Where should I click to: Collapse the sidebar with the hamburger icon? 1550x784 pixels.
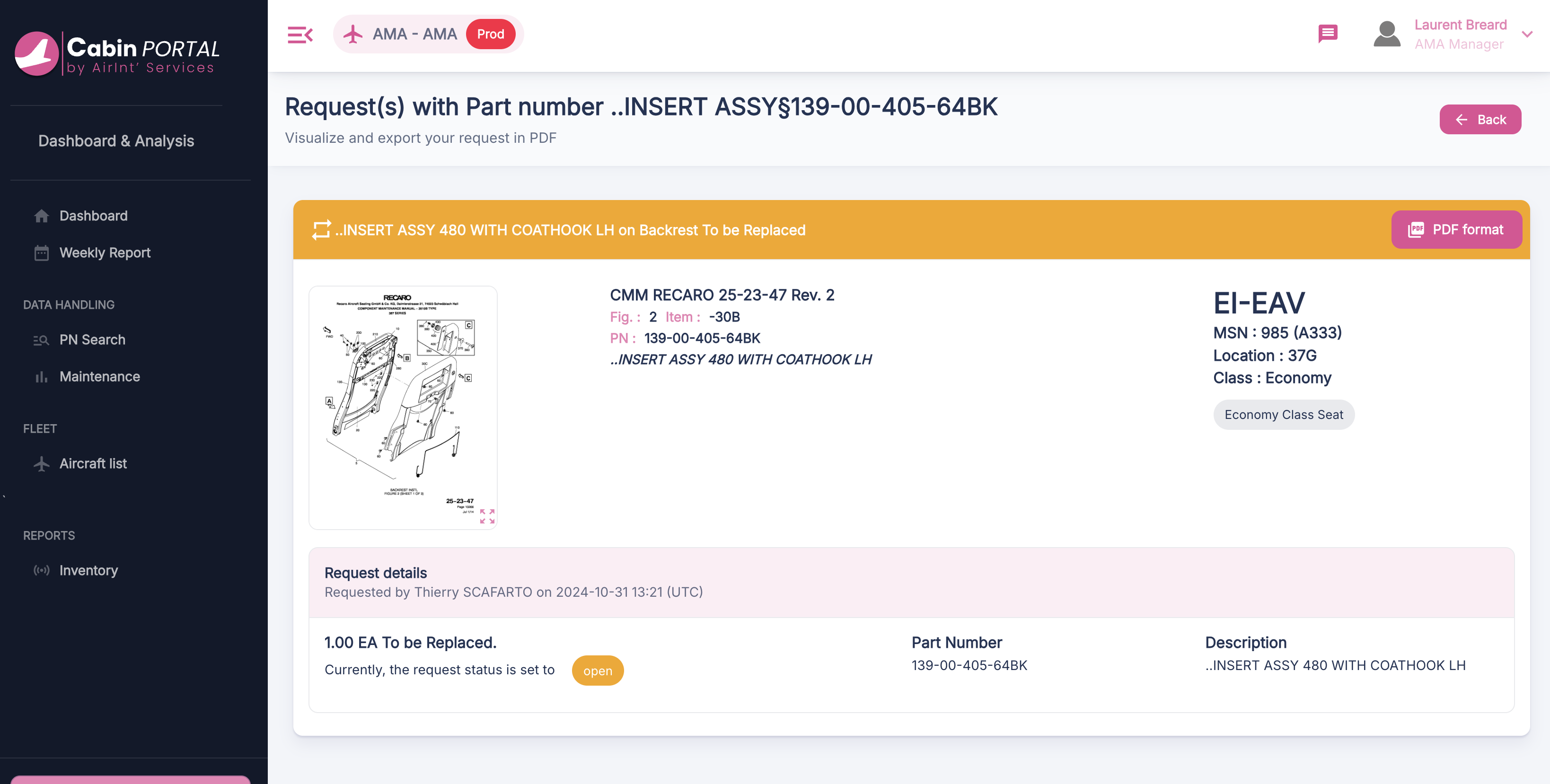click(299, 35)
